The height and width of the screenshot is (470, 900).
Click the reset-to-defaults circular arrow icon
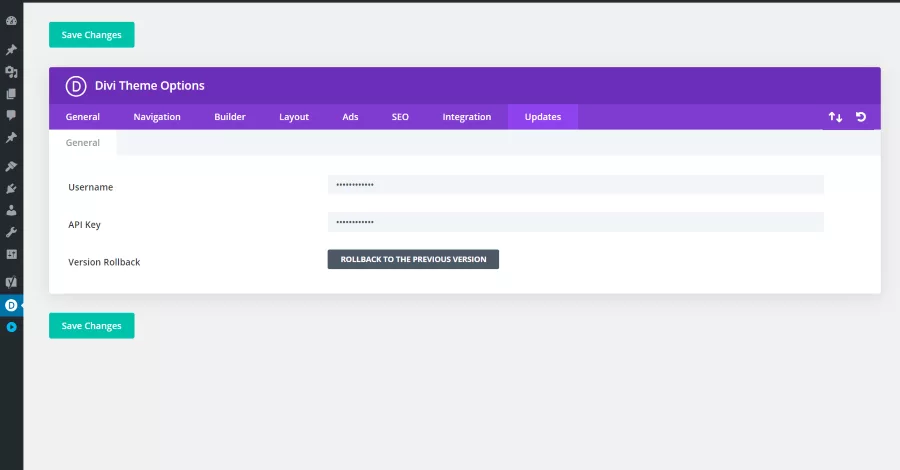[x=861, y=117]
